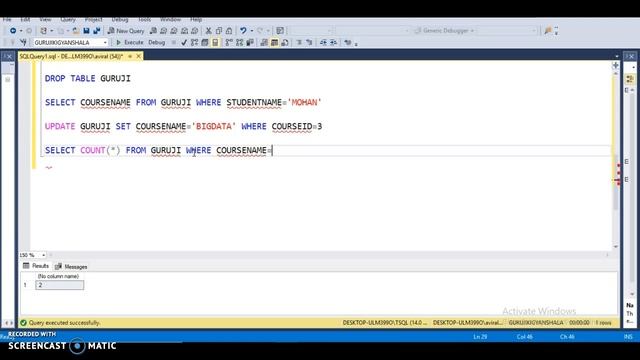The width and height of the screenshot is (640, 360).
Task: Click the navigate backward arrow icon
Action: pyautogui.click(x=13, y=31)
